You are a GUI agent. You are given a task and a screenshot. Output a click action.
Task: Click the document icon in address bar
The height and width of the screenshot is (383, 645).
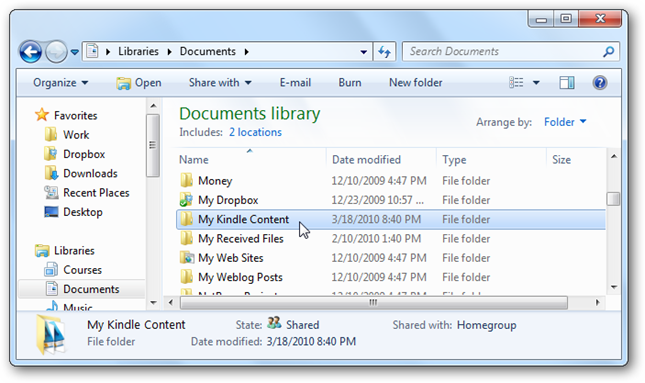tap(93, 51)
